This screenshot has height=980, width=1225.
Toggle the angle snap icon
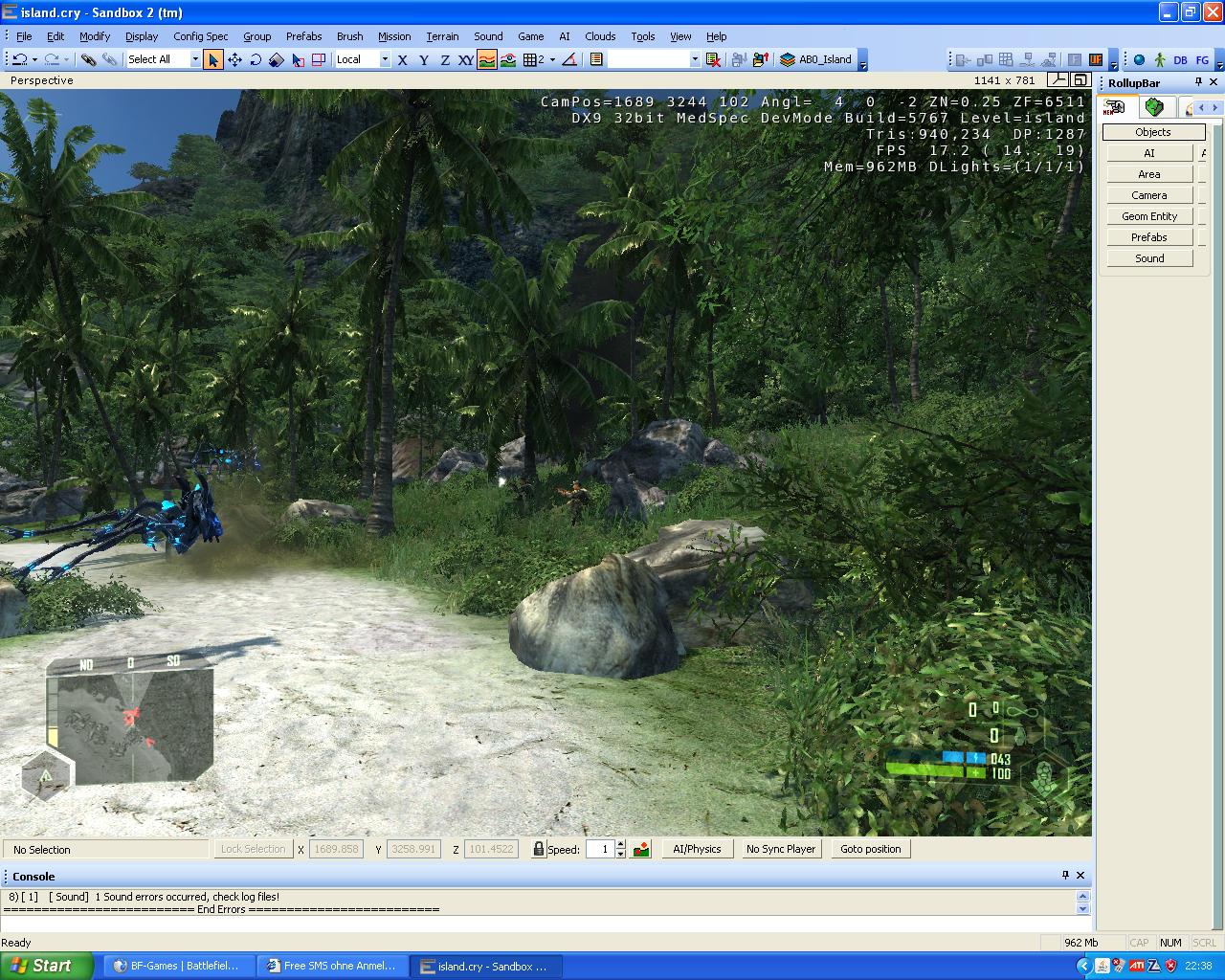[x=569, y=59]
